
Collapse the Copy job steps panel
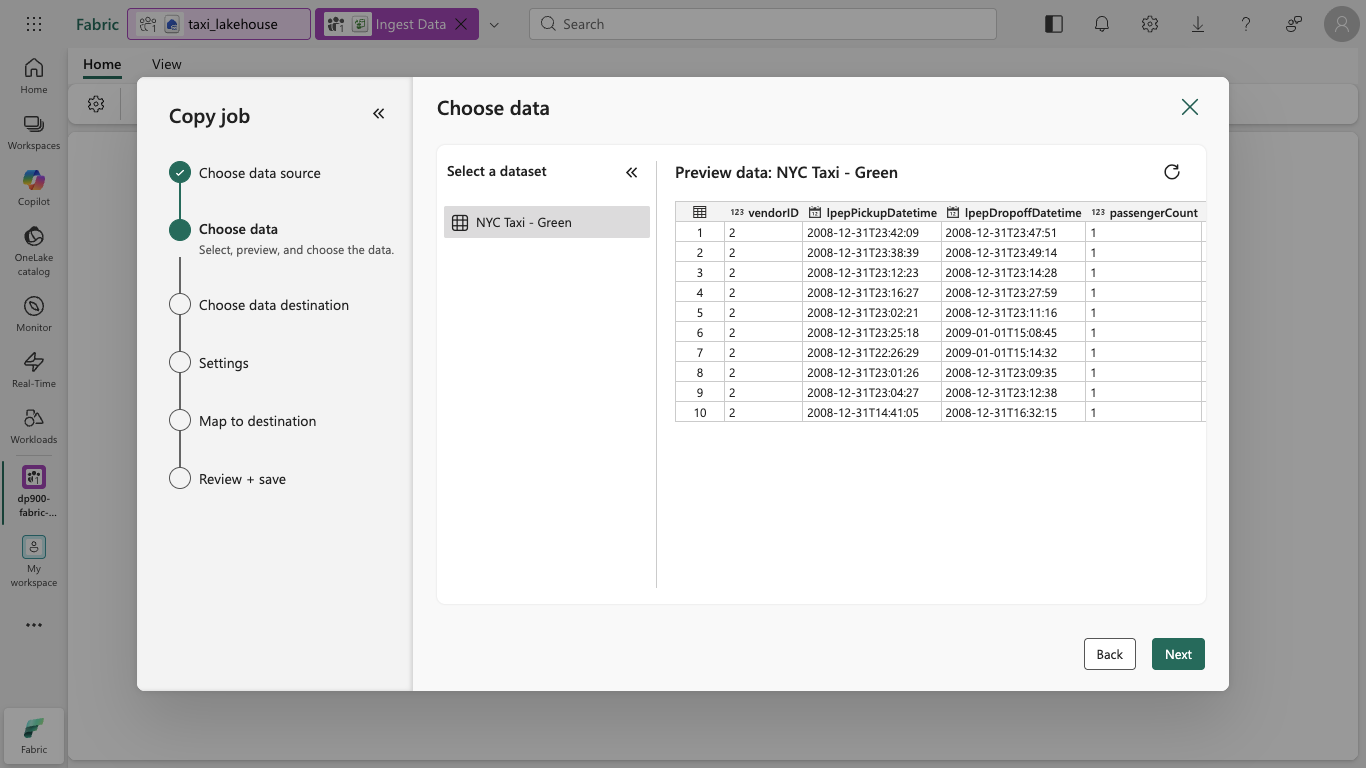point(379,114)
